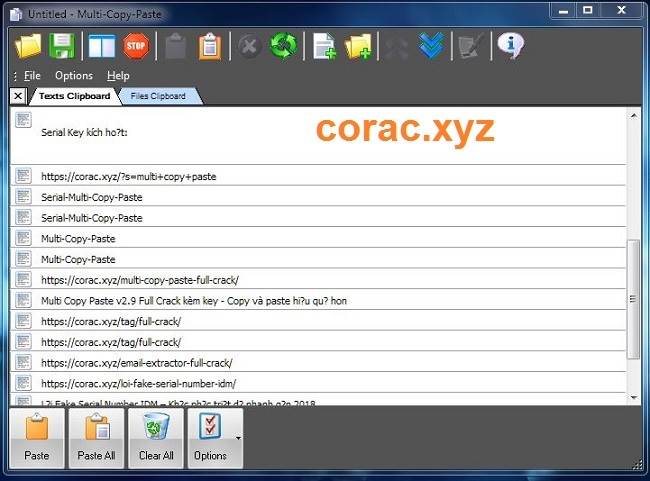Minimize the Multi-Copy-Paste window
The image size is (650, 481).
[x=563, y=11]
